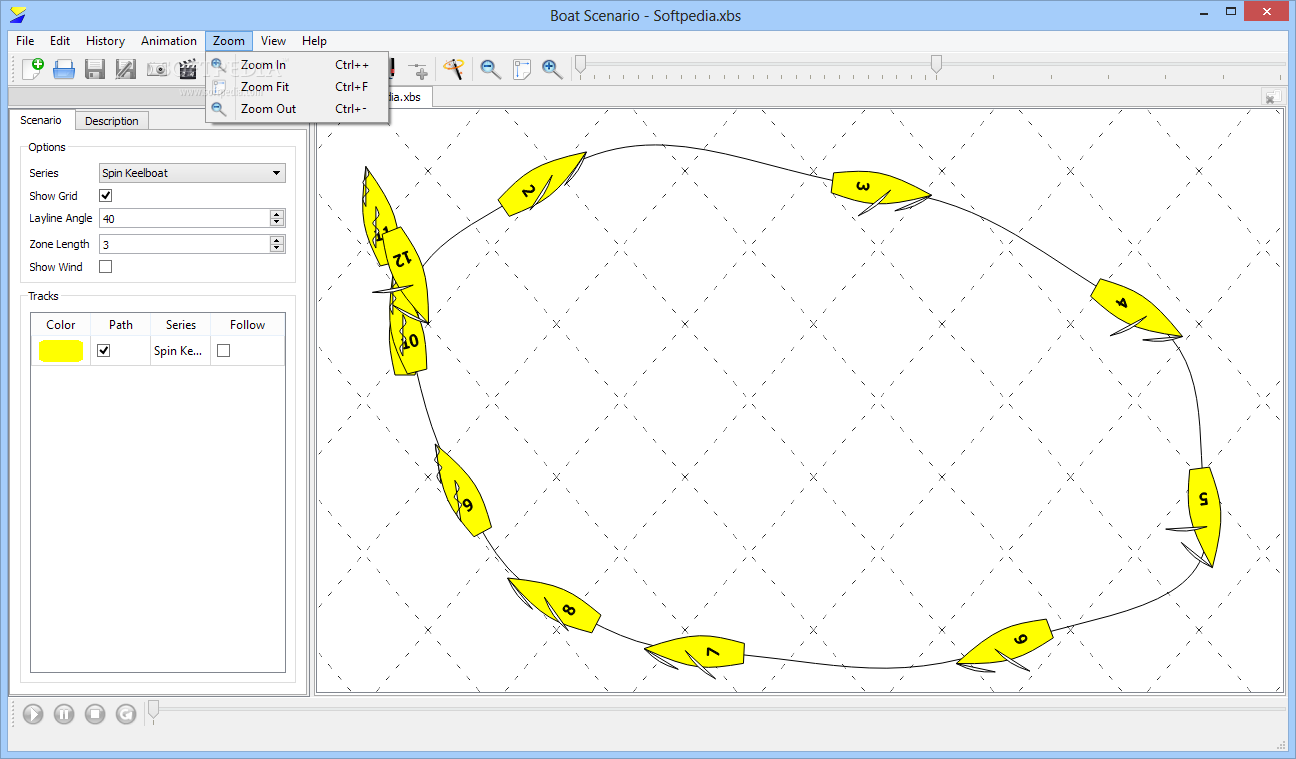Viewport: 1296px width, 759px height.
Task: Enable the Follow checkbox in Tracks
Action: (223, 351)
